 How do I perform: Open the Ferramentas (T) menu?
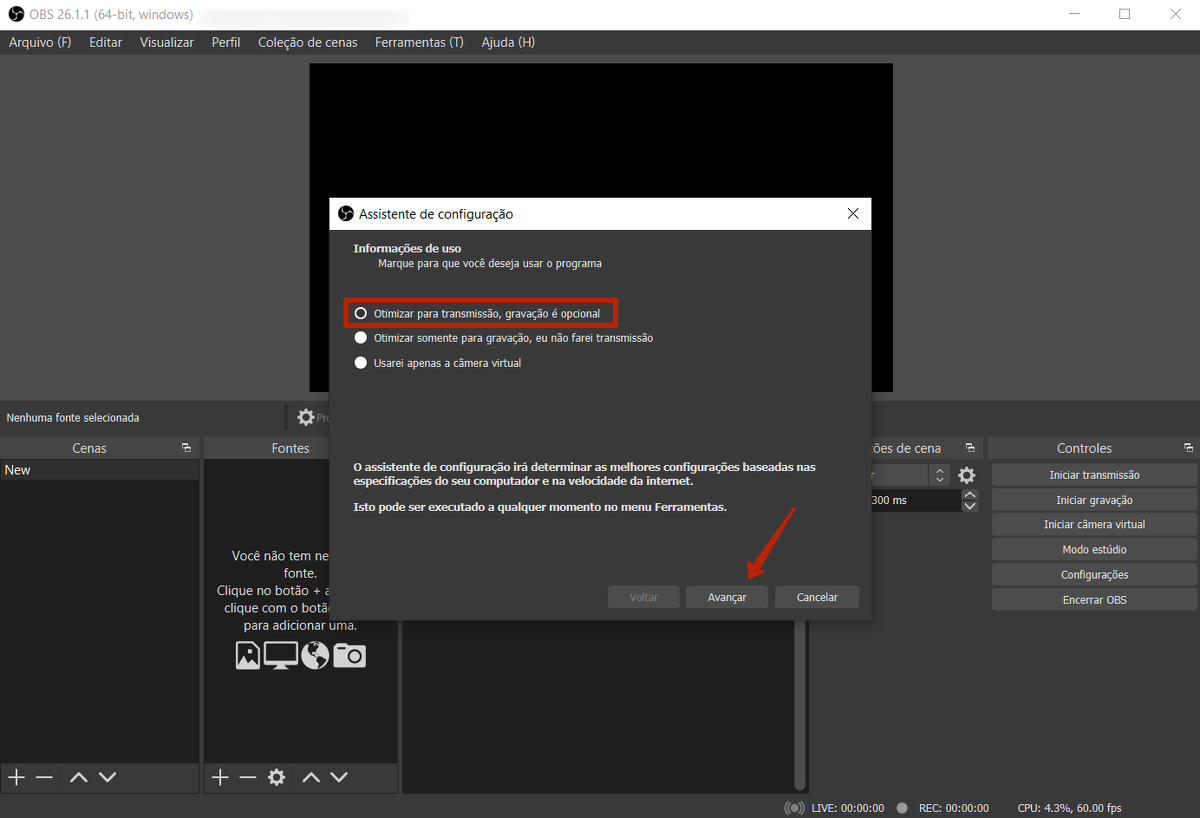418,43
